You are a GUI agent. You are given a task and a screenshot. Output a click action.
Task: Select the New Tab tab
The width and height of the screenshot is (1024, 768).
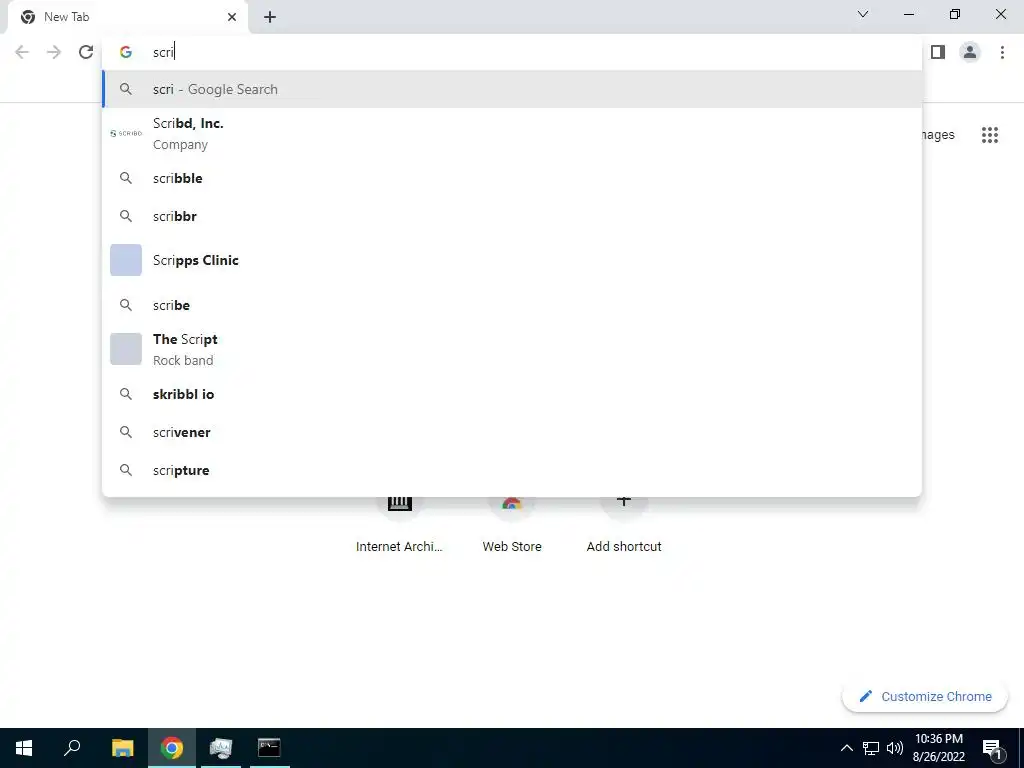click(128, 17)
